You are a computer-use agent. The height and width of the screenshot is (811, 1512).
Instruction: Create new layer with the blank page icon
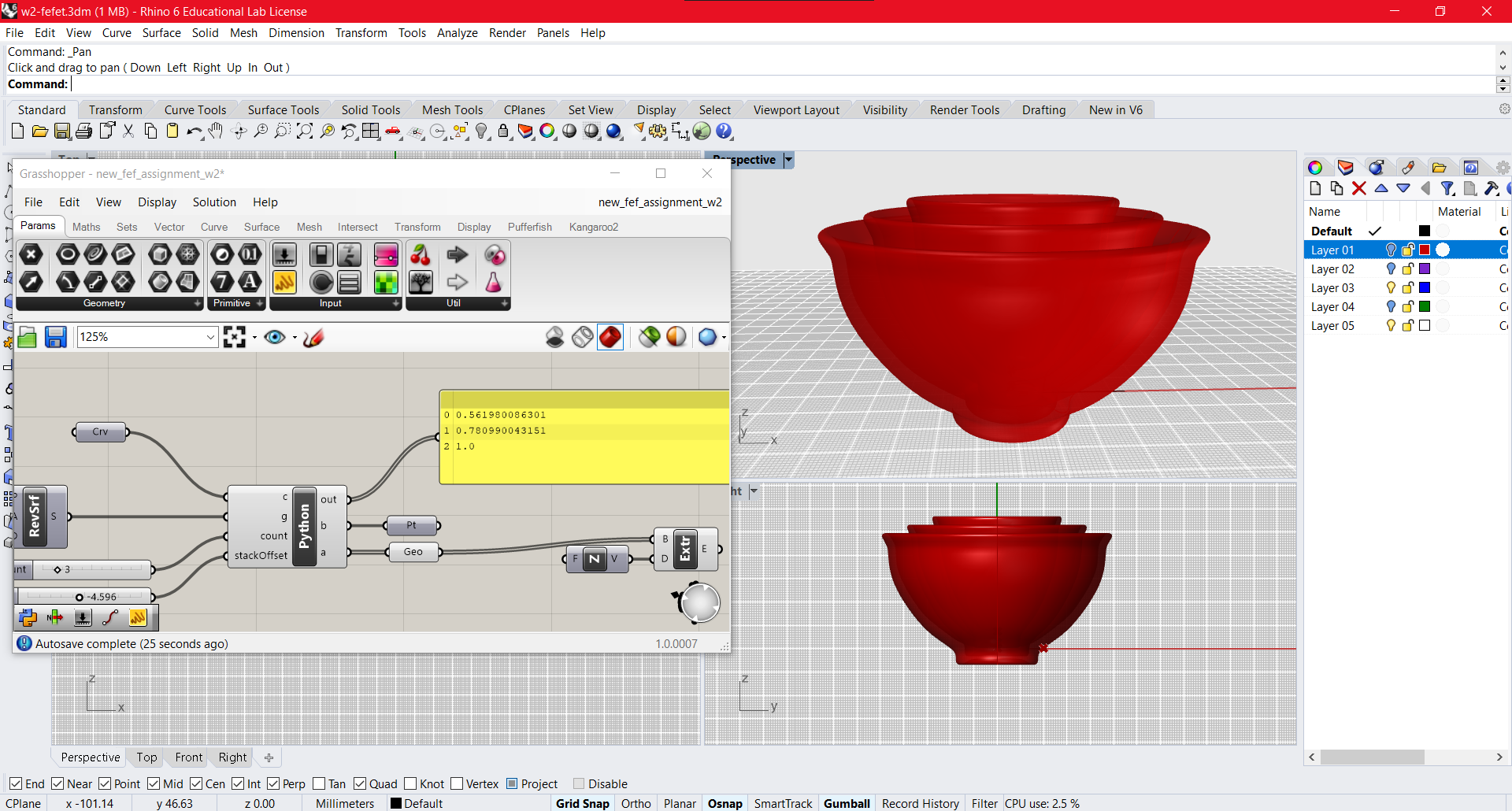(1315, 189)
